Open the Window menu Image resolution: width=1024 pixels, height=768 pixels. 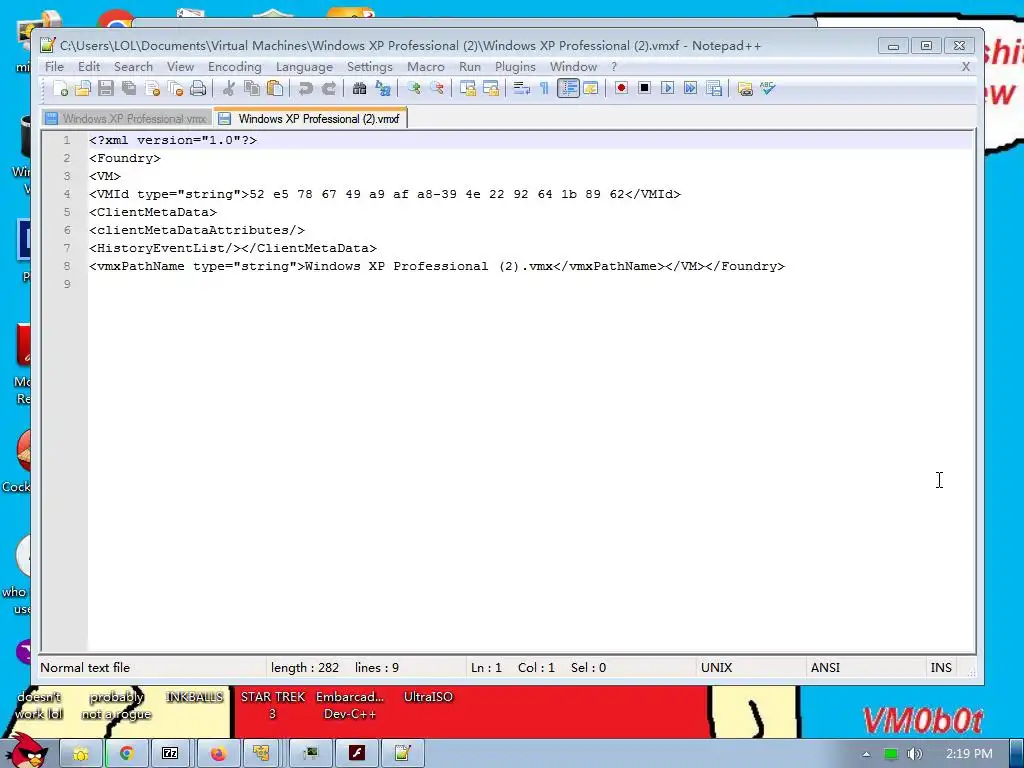pos(573,67)
